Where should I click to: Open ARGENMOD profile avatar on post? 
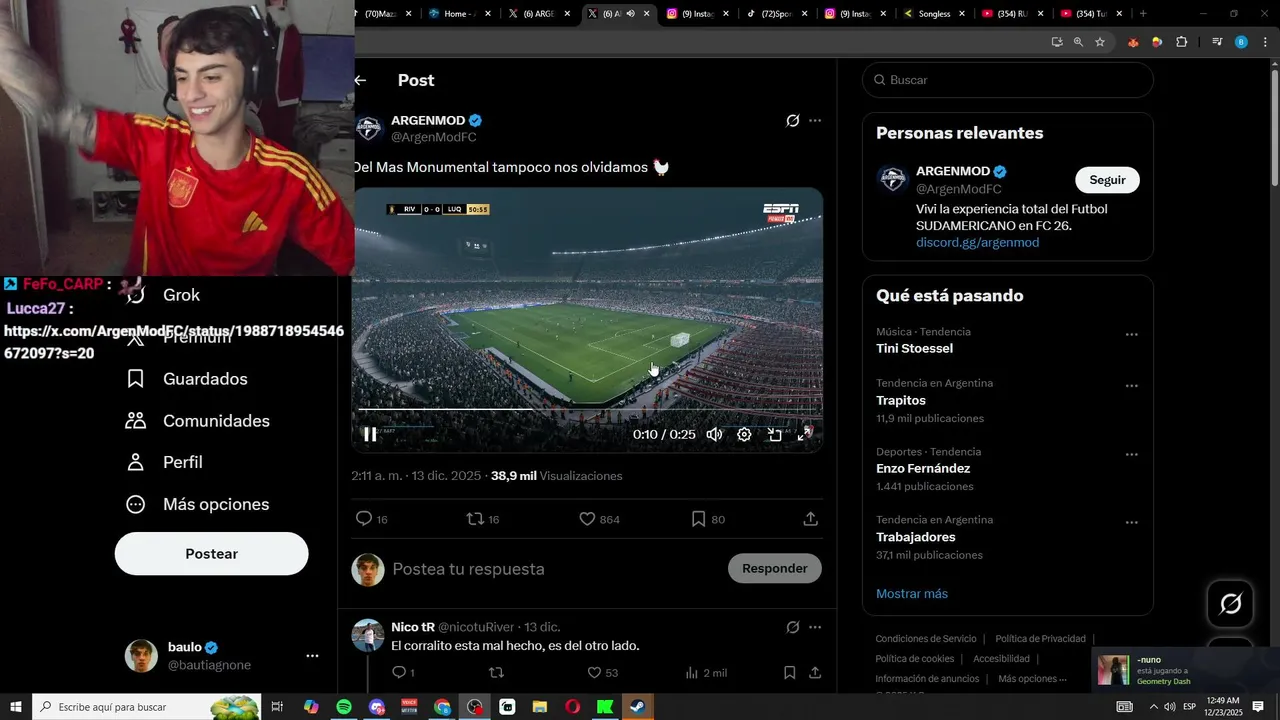(369, 128)
